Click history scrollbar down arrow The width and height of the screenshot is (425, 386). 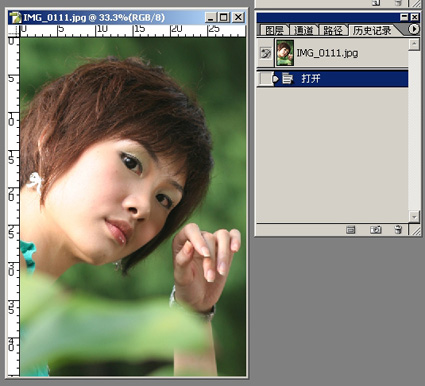tap(414, 217)
